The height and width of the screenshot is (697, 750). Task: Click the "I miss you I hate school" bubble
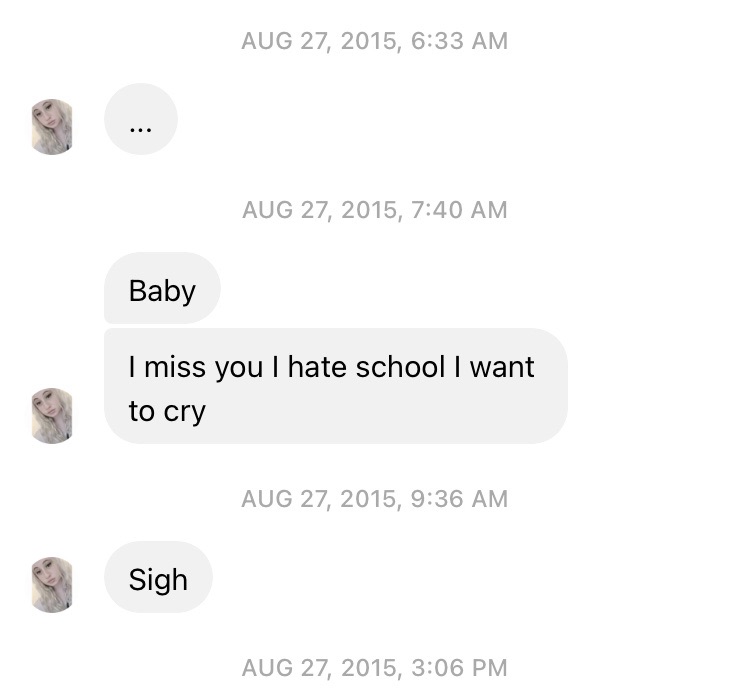point(336,386)
